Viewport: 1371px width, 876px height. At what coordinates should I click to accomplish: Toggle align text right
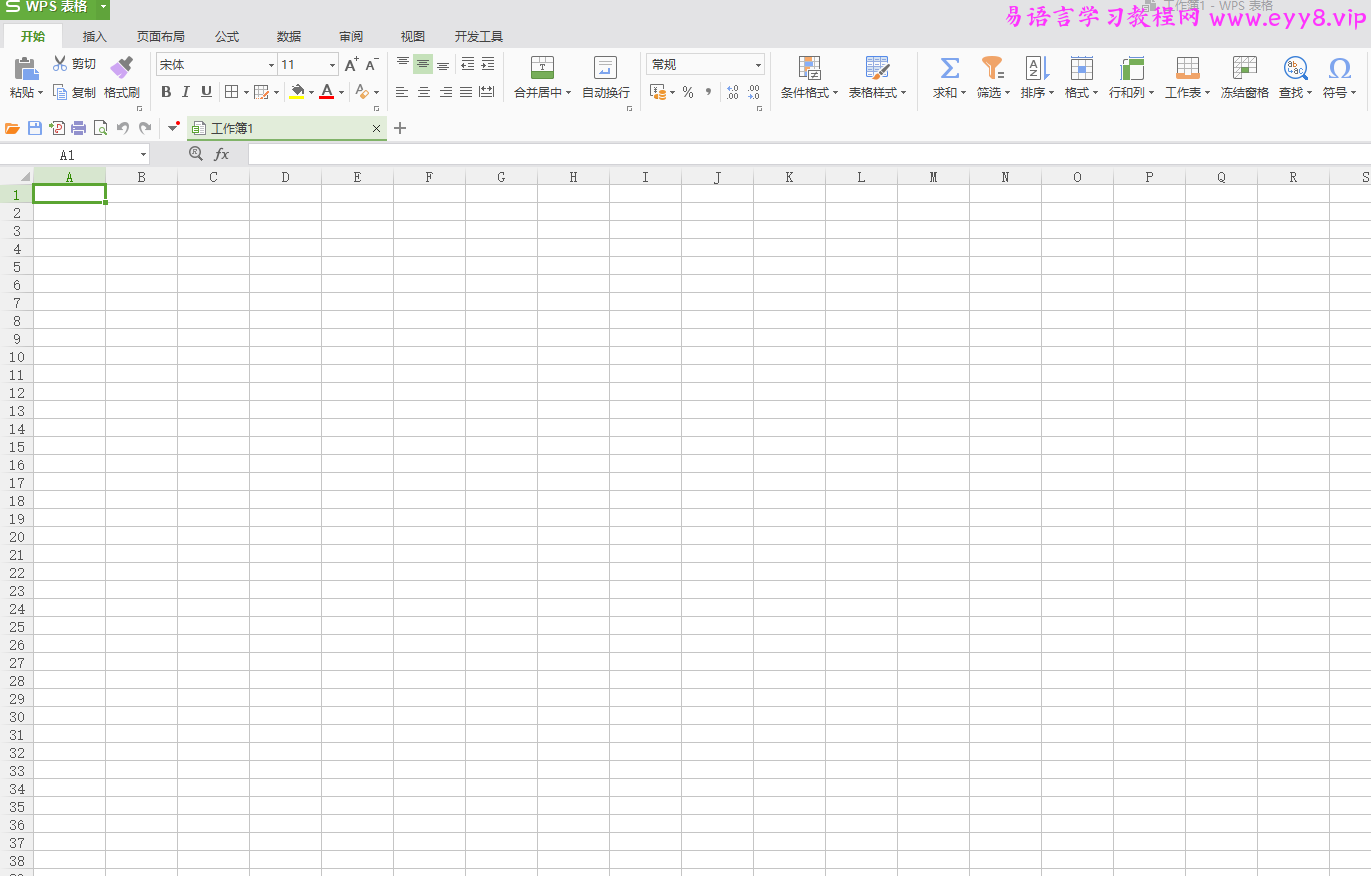(x=445, y=92)
